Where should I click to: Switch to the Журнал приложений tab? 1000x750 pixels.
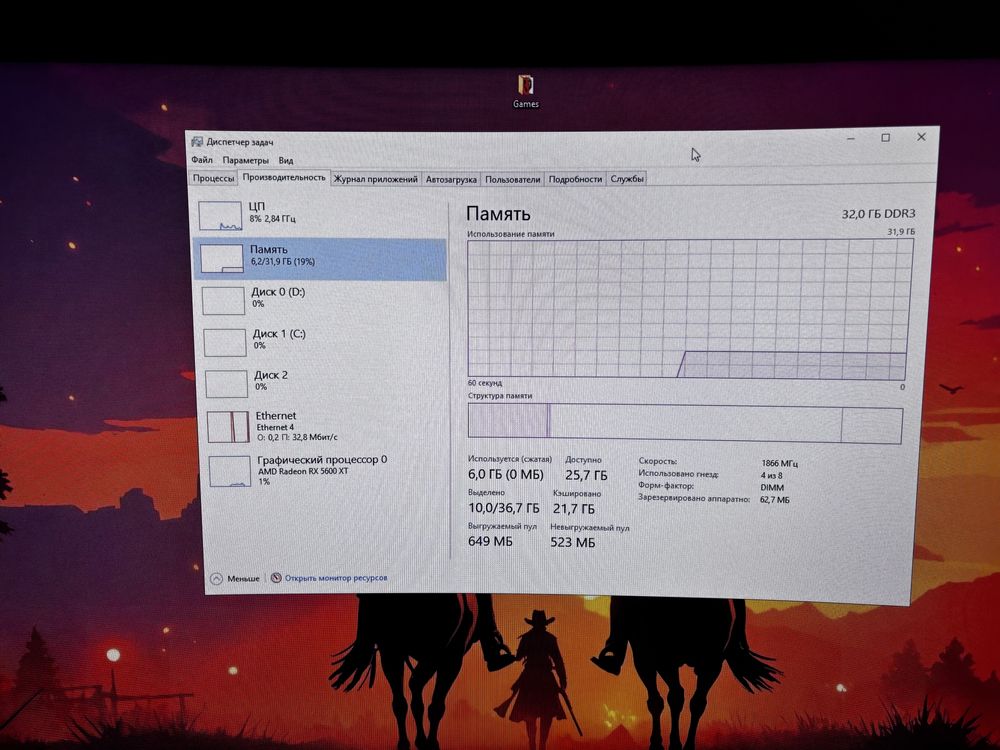[x=376, y=179]
